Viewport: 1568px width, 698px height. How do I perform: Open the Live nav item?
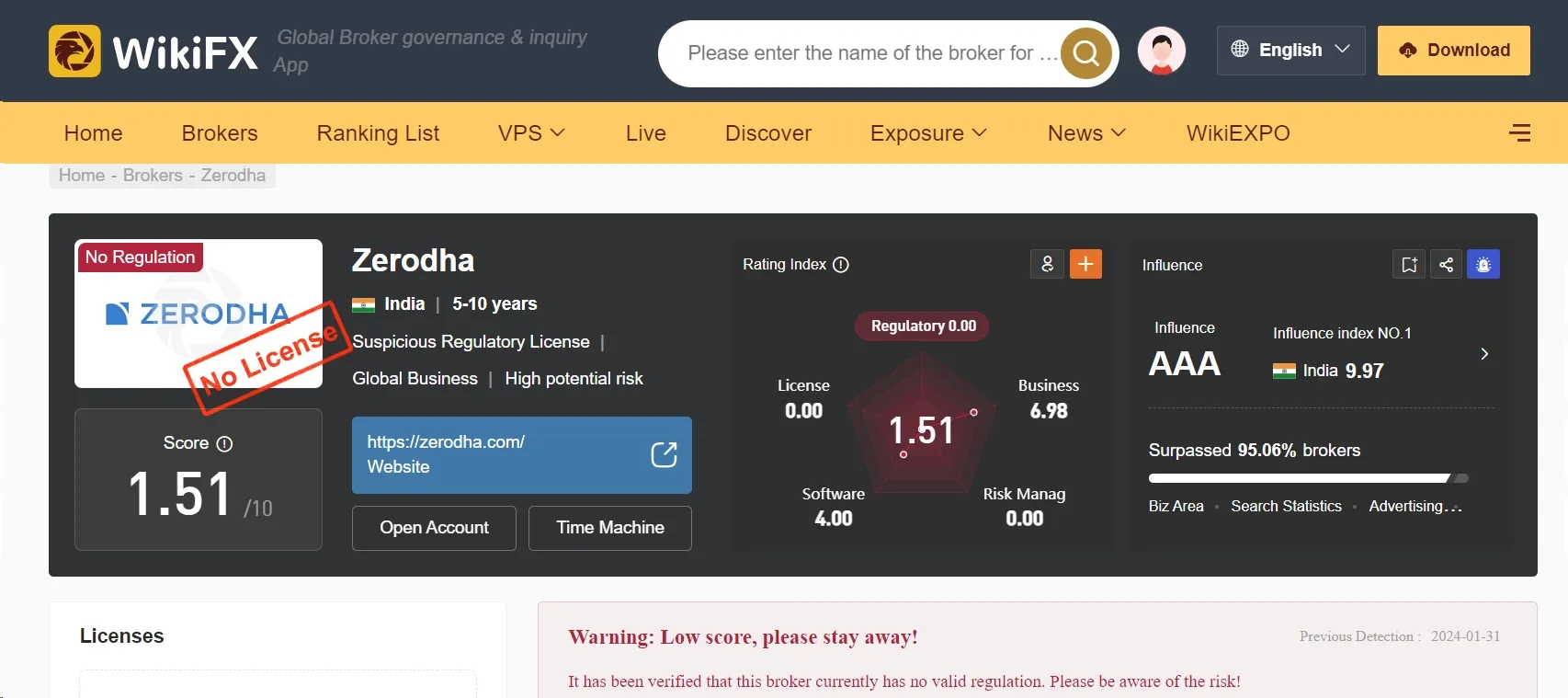pos(646,133)
